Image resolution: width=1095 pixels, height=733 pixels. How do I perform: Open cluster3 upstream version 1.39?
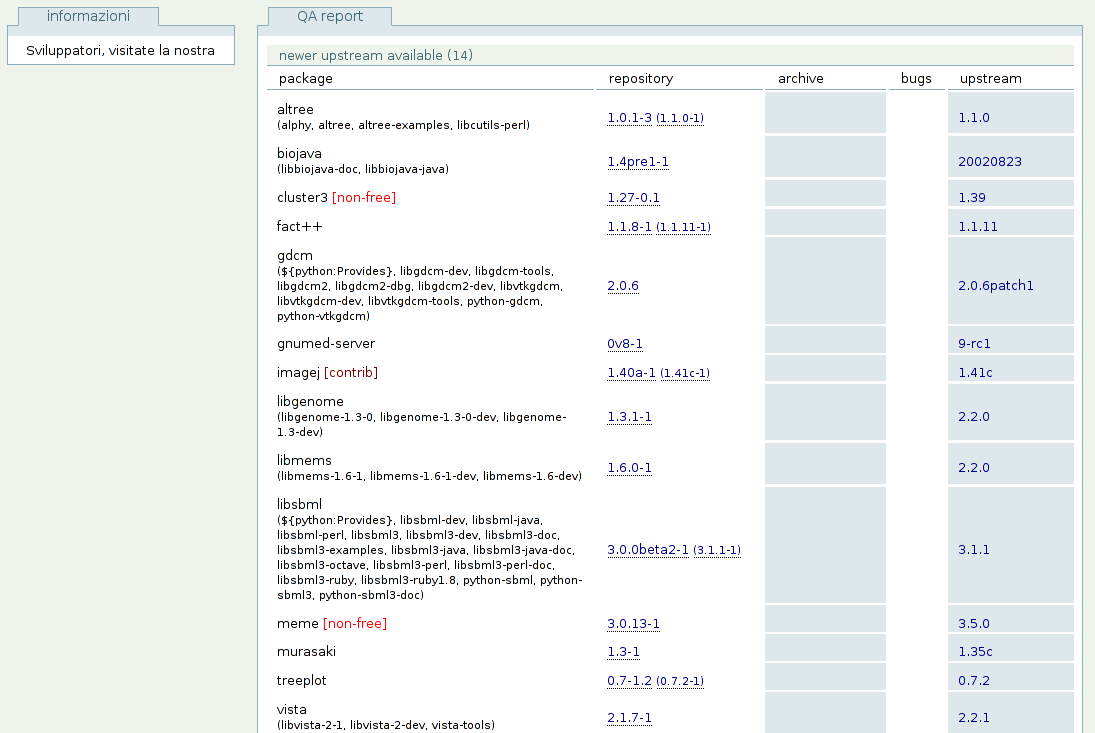971,198
